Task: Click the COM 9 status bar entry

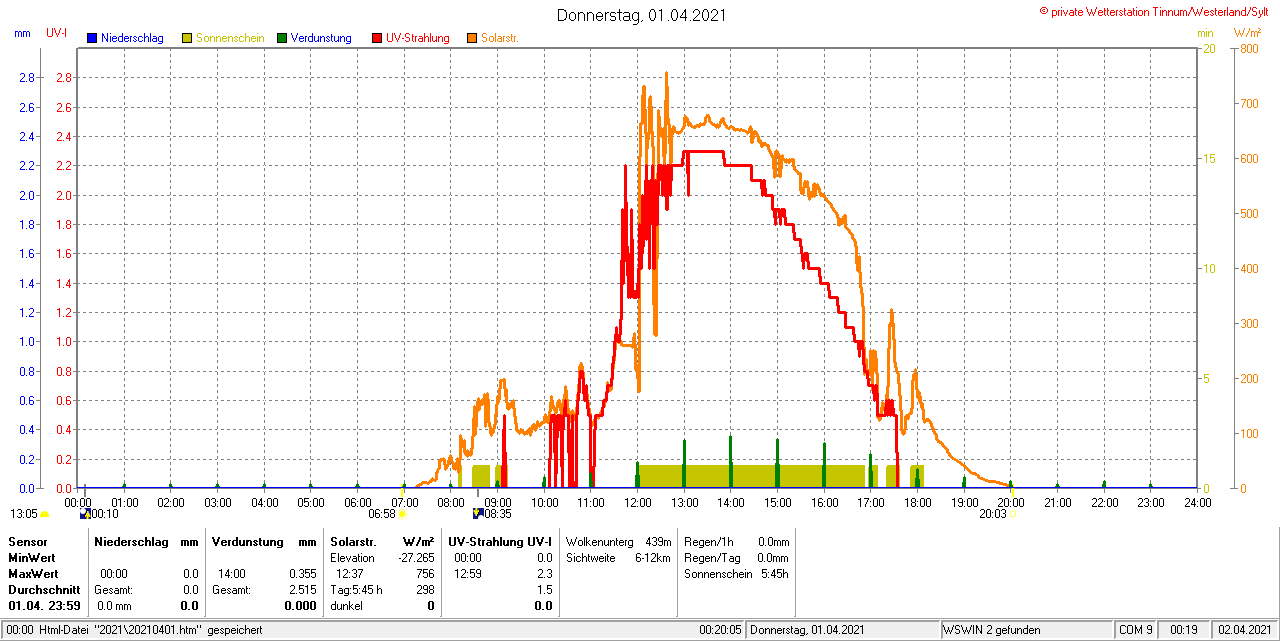Action: coord(1136,630)
